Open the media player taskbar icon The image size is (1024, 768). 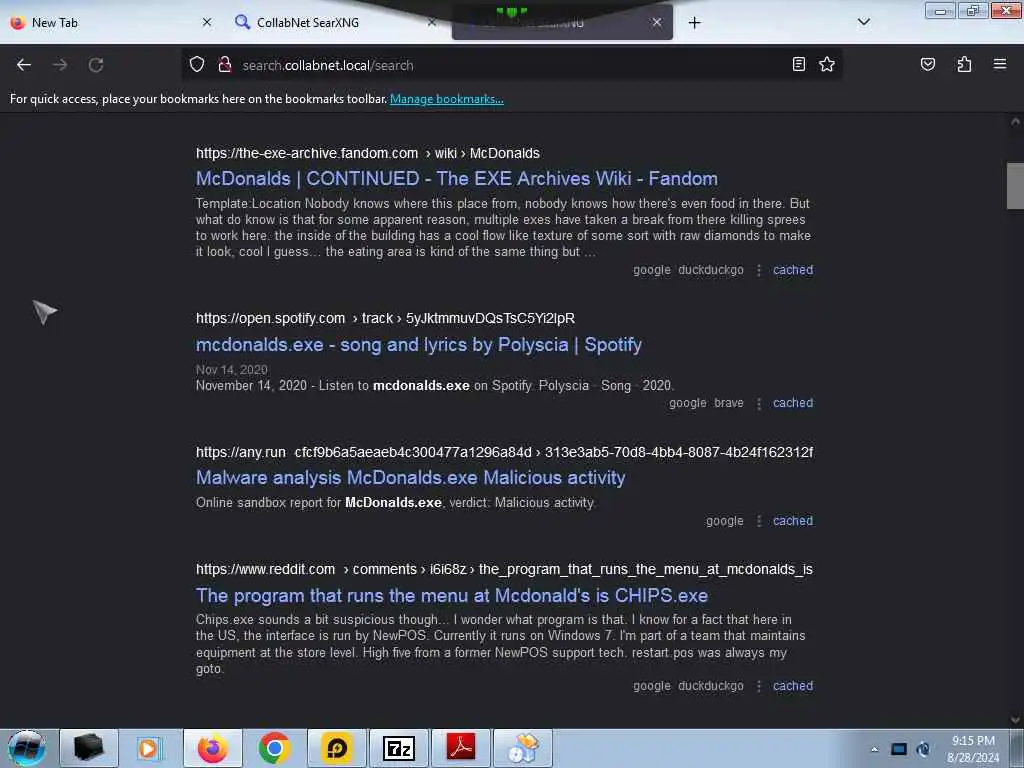(150, 748)
